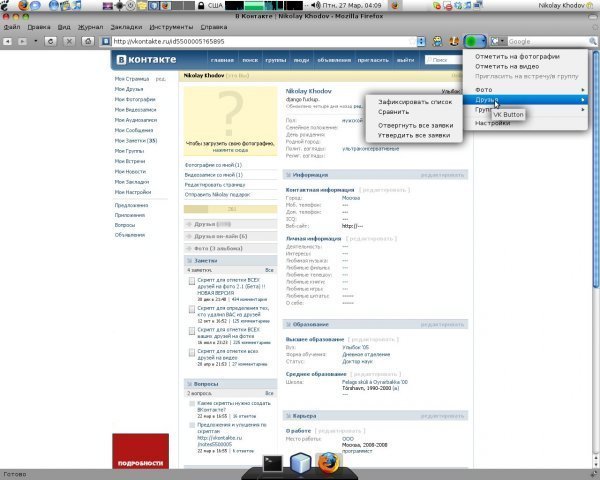Click the green VK Button toolbar icon
The width and height of the screenshot is (600, 480).
click(x=472, y=41)
